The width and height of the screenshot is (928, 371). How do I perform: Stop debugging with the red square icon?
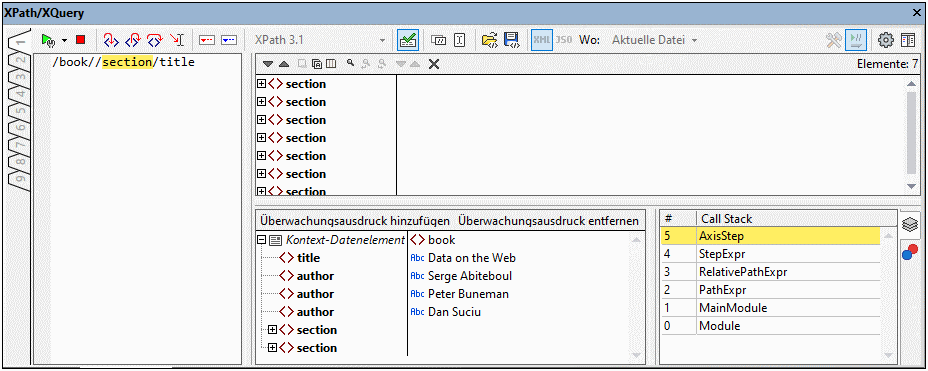pos(80,40)
